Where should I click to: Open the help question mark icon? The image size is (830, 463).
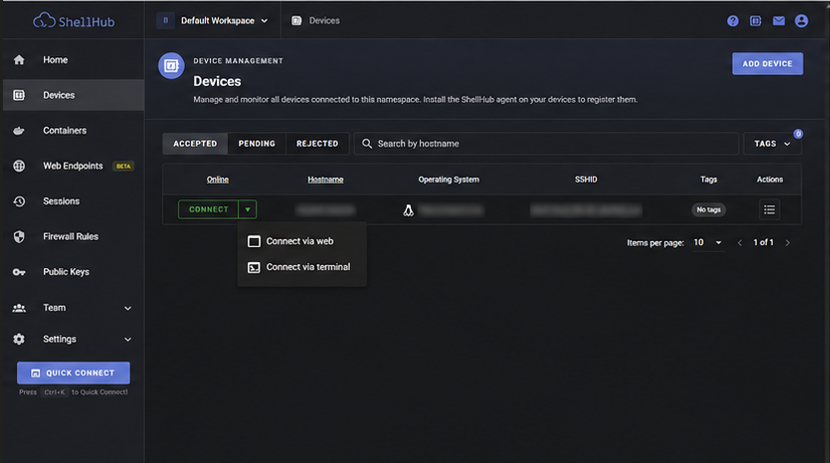pos(733,21)
